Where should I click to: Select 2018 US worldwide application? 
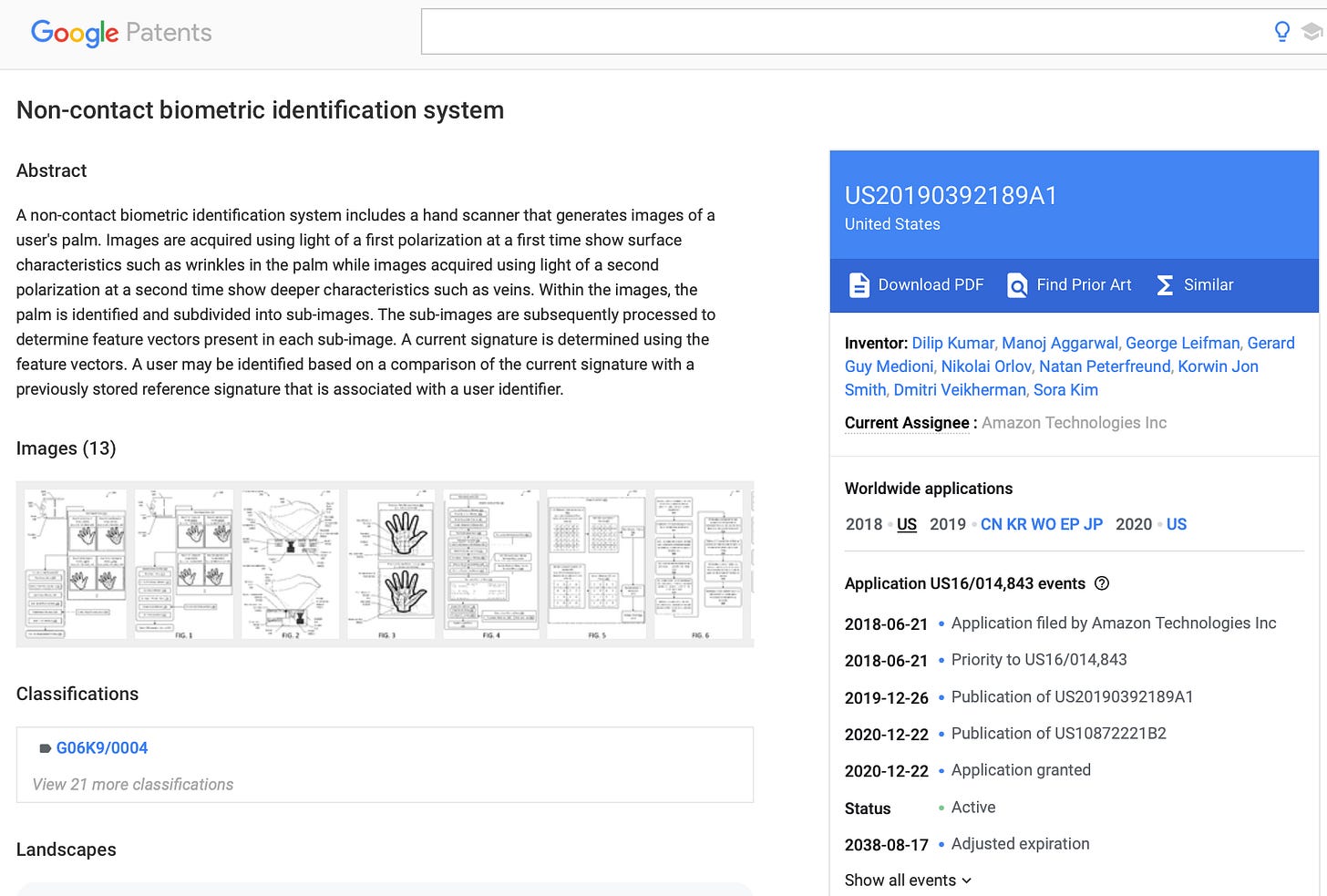coord(907,525)
